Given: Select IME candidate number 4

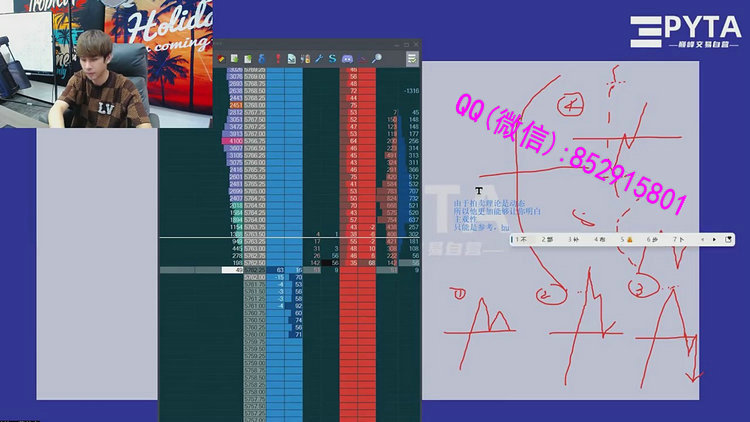Looking at the screenshot, I should (600, 239).
